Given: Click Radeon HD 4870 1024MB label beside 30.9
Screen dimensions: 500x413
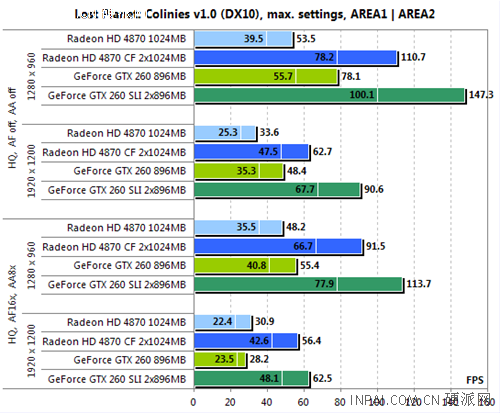Looking at the screenshot, I should tap(126, 322).
